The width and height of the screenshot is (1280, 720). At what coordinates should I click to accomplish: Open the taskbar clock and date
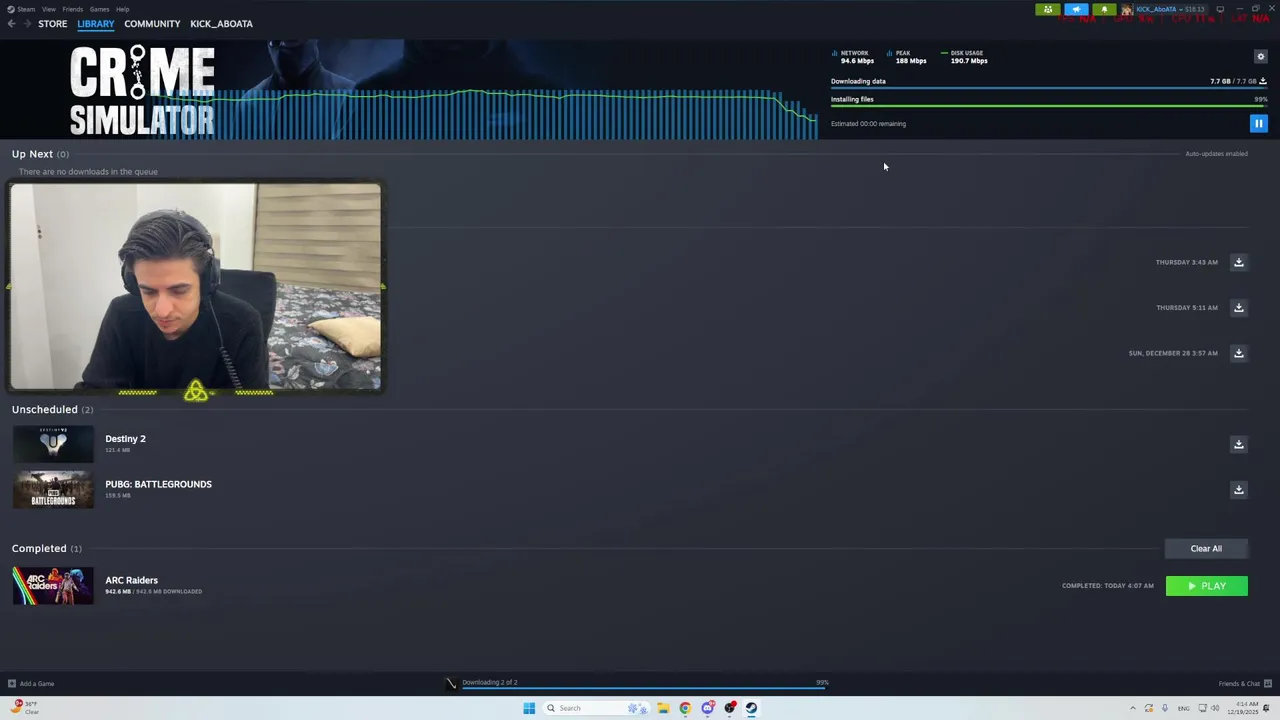pyautogui.click(x=1244, y=708)
